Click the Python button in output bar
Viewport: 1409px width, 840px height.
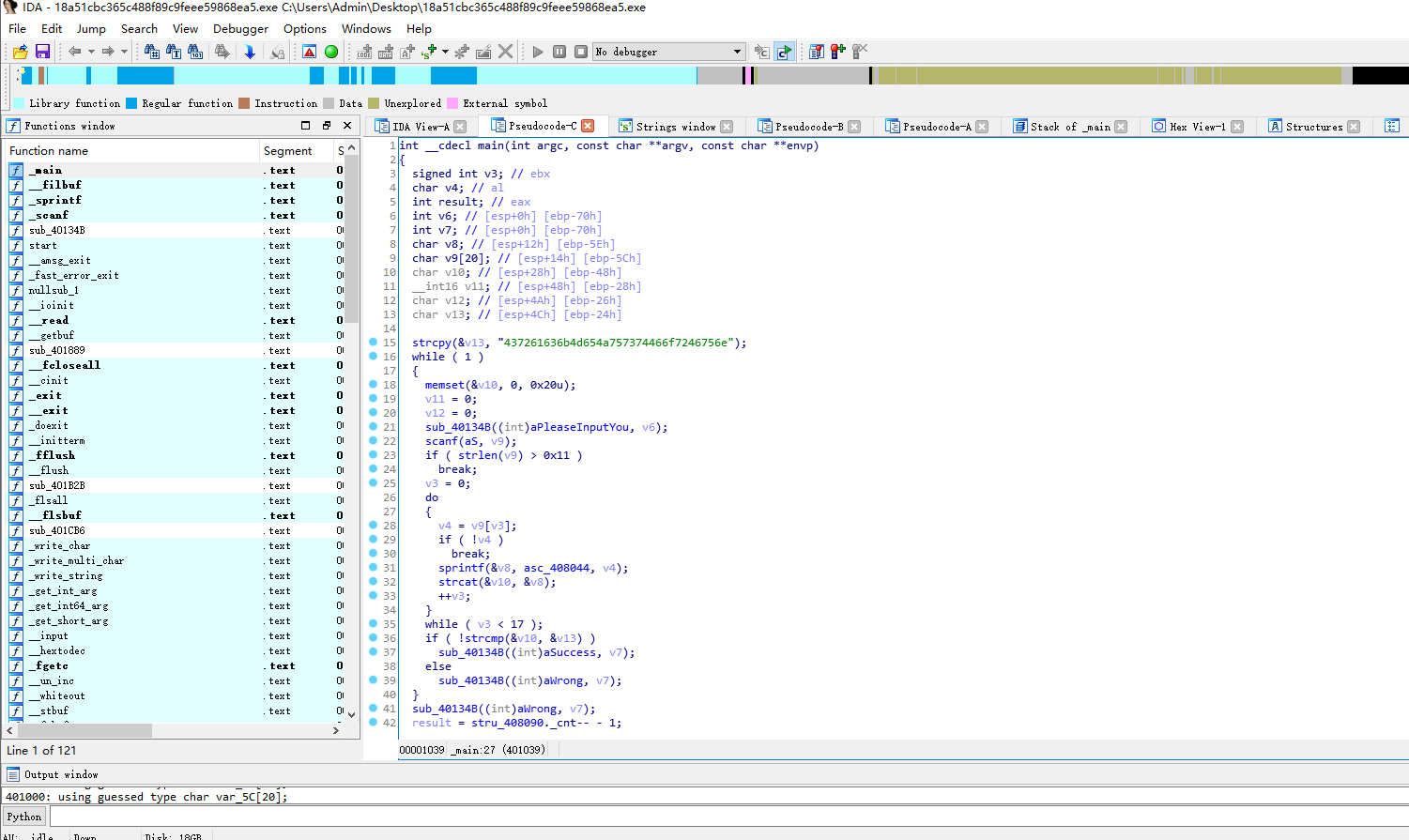23,816
